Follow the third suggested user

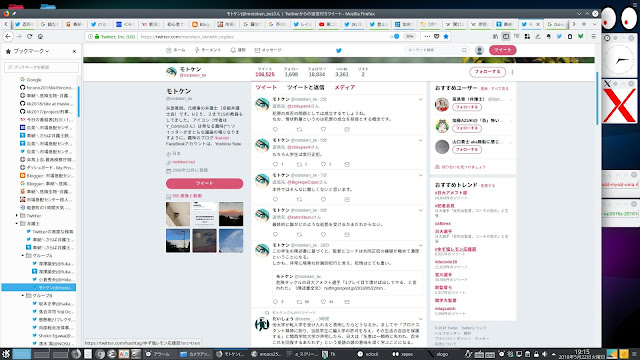[467, 150]
